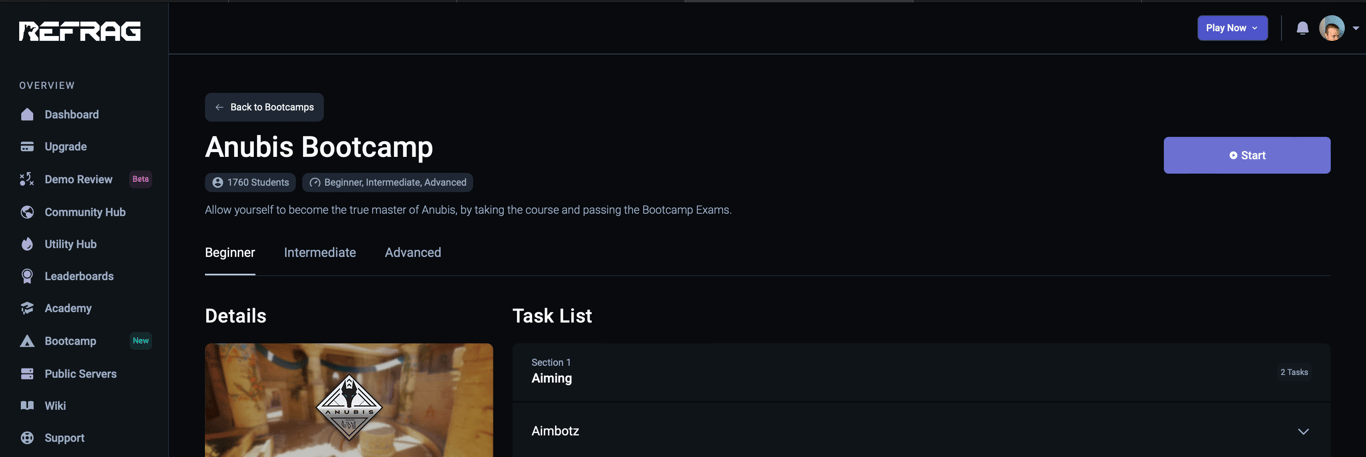Expand the Aimbotz task chevron
The height and width of the screenshot is (457, 1366).
tap(1303, 431)
